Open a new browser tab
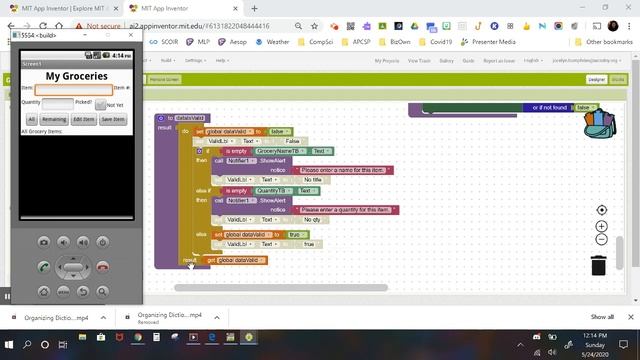The width and height of the screenshot is (640, 360). pyautogui.click(x=254, y=8)
